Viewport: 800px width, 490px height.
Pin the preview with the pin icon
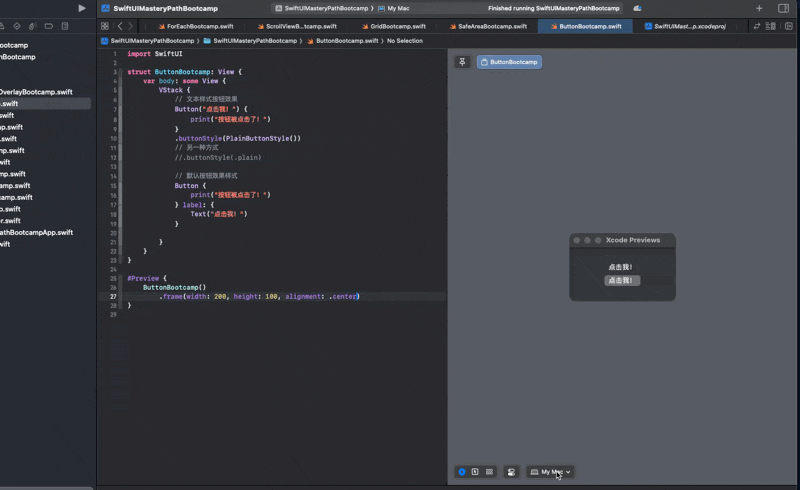pos(462,62)
